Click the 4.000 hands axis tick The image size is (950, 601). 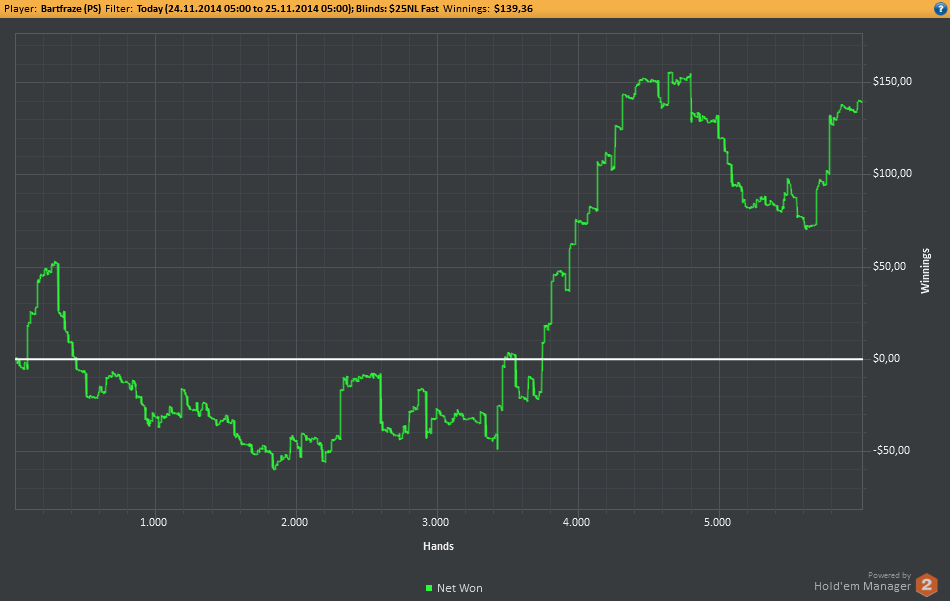576,522
